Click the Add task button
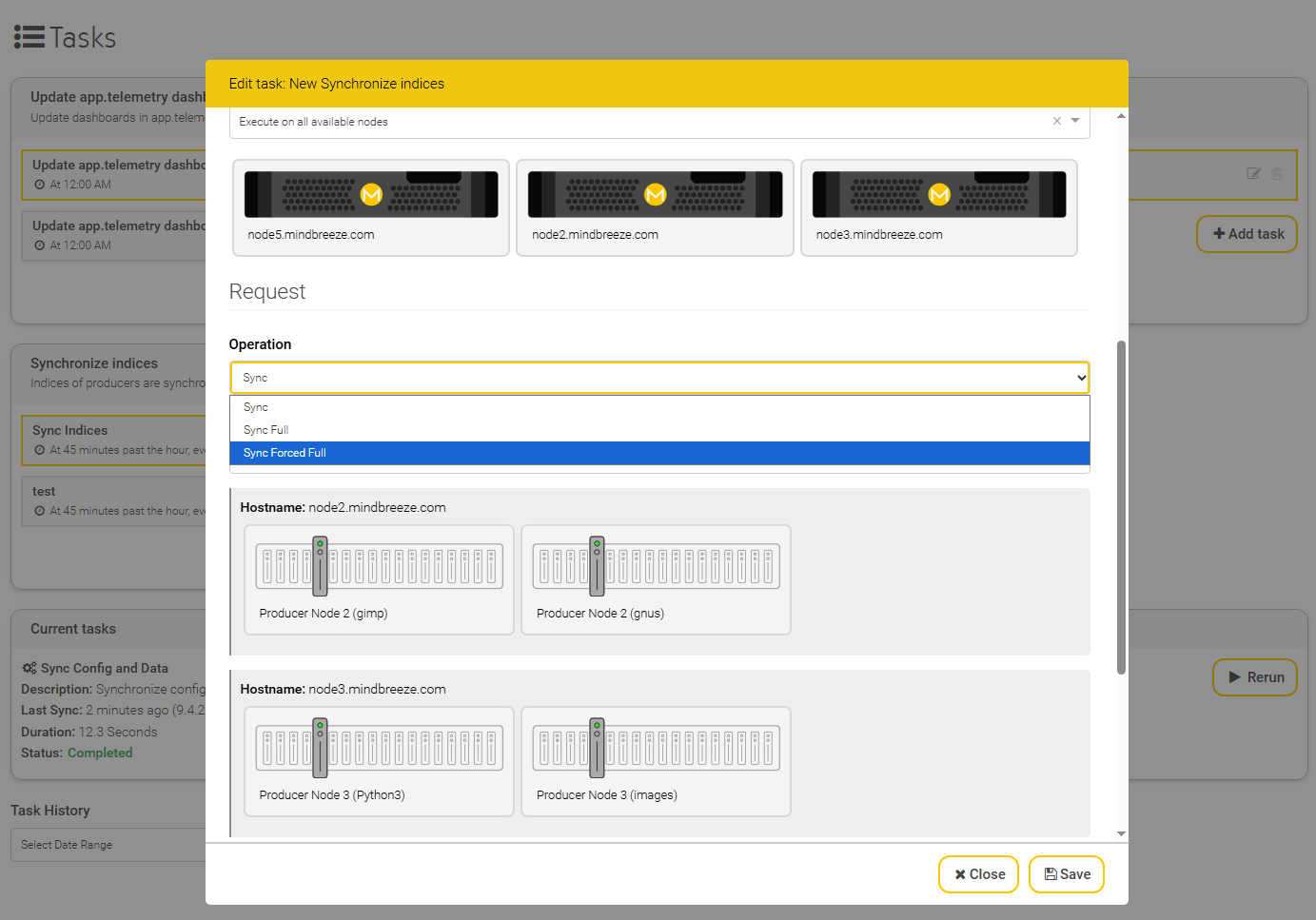This screenshot has height=920, width=1316. pyautogui.click(x=1247, y=234)
